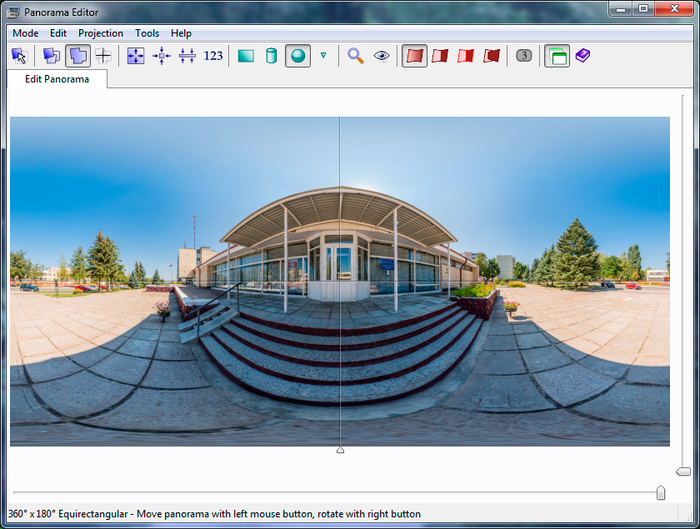Viewport: 700px width, 529px height.
Task: Click the number 3 badge icon
Action: pyautogui.click(x=524, y=55)
